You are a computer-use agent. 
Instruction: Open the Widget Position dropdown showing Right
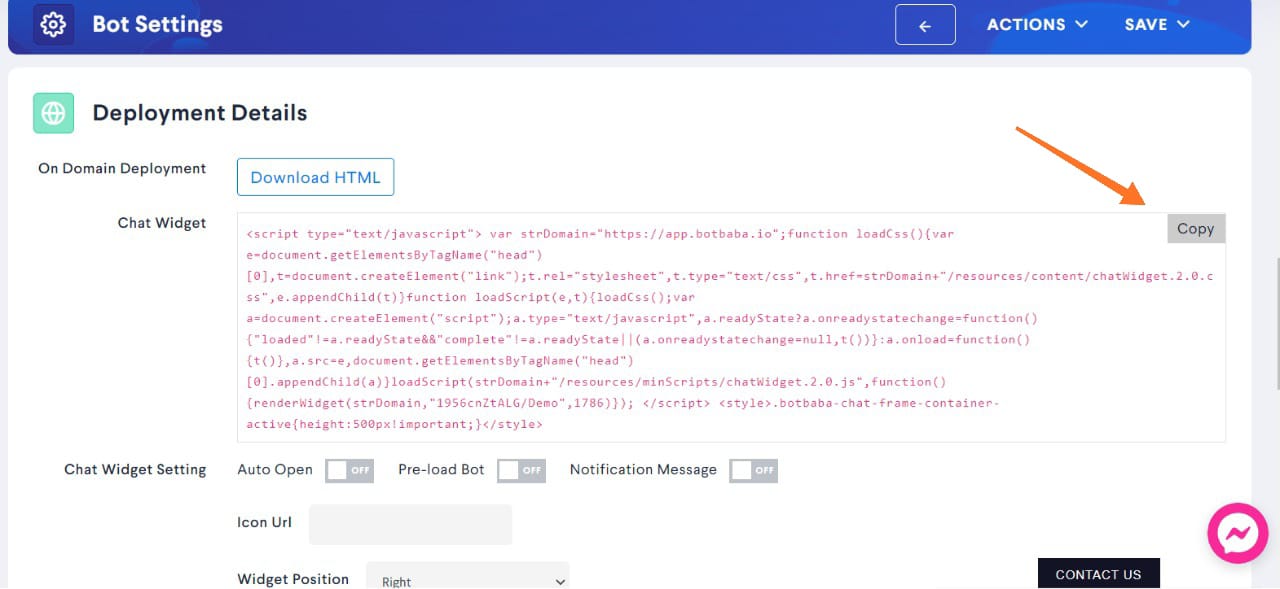[x=467, y=577]
